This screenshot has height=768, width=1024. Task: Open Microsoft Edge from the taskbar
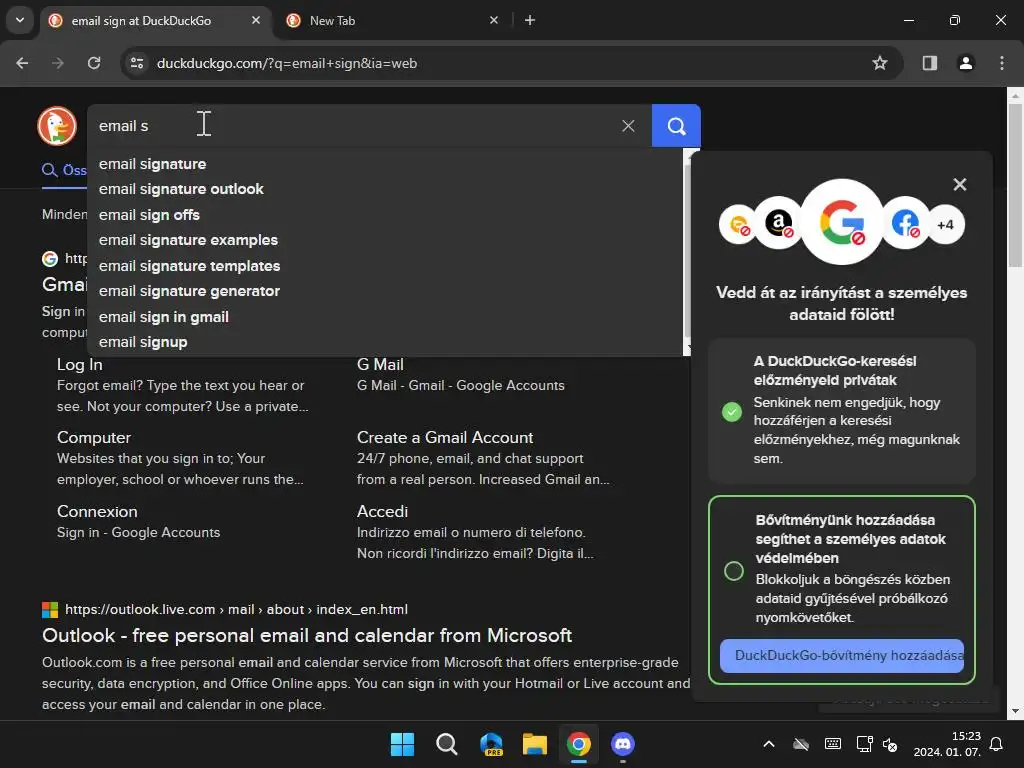pos(491,744)
